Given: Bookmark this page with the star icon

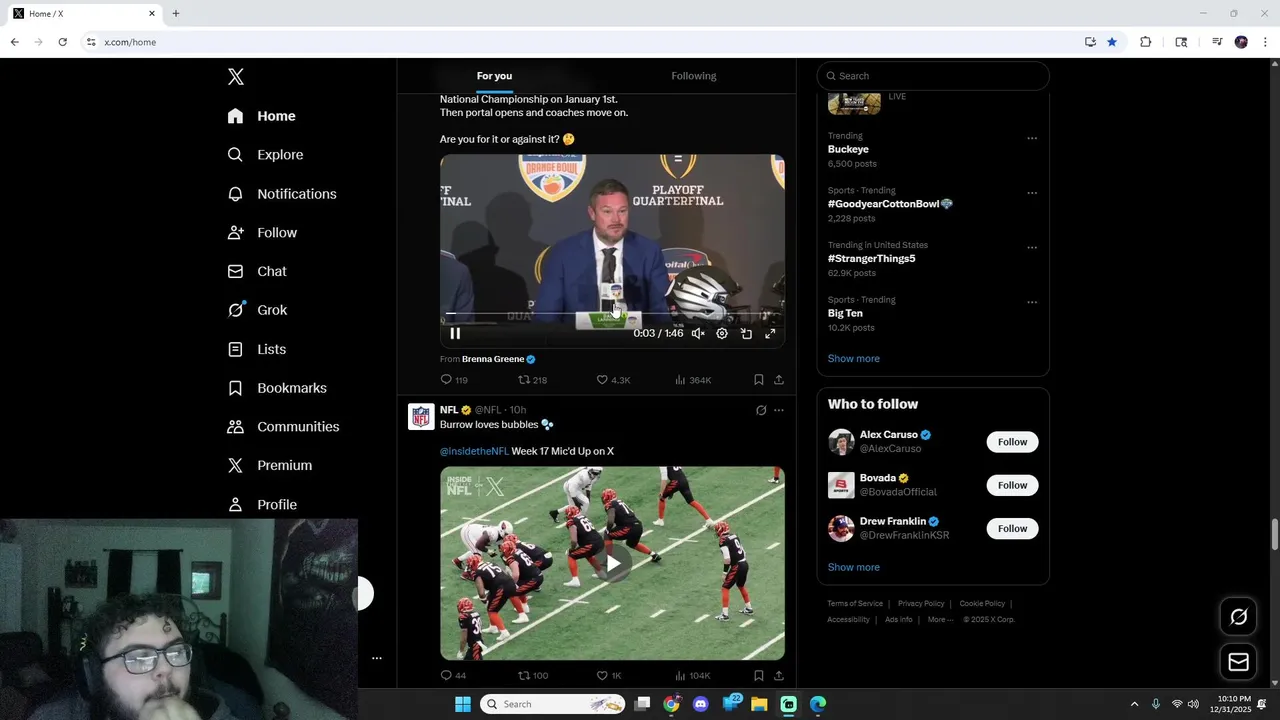Looking at the screenshot, I should coord(1111,42).
